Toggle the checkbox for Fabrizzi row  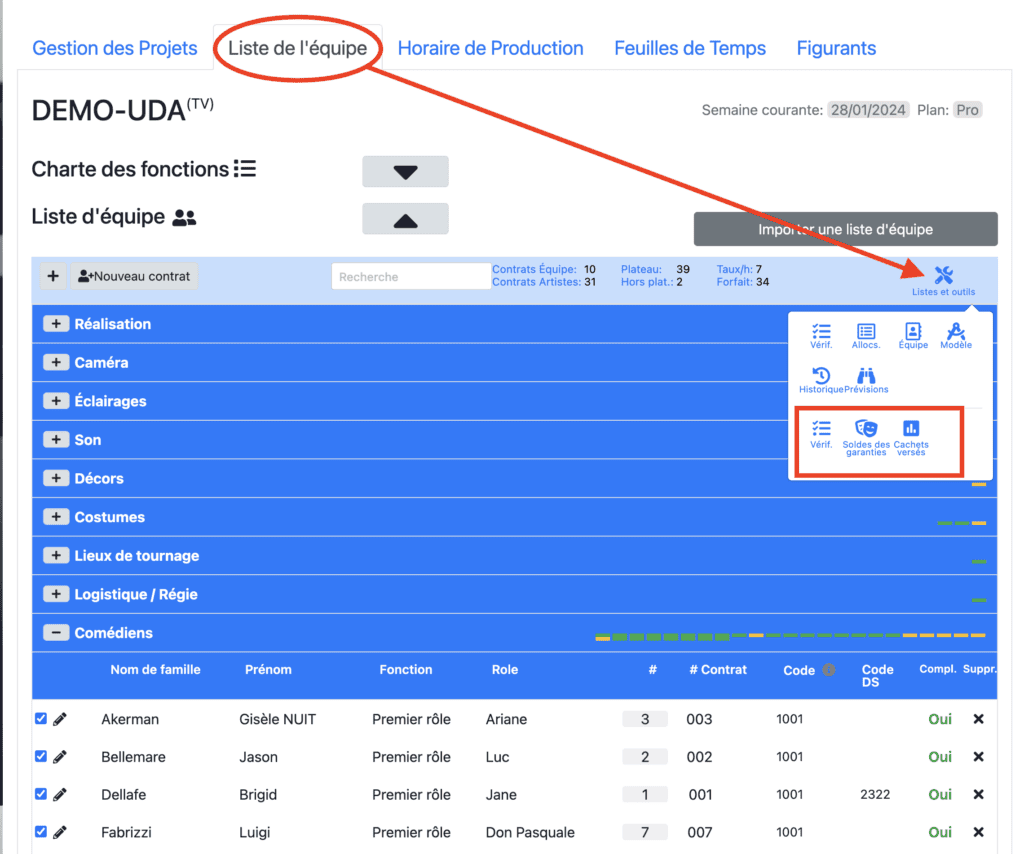coord(41,831)
